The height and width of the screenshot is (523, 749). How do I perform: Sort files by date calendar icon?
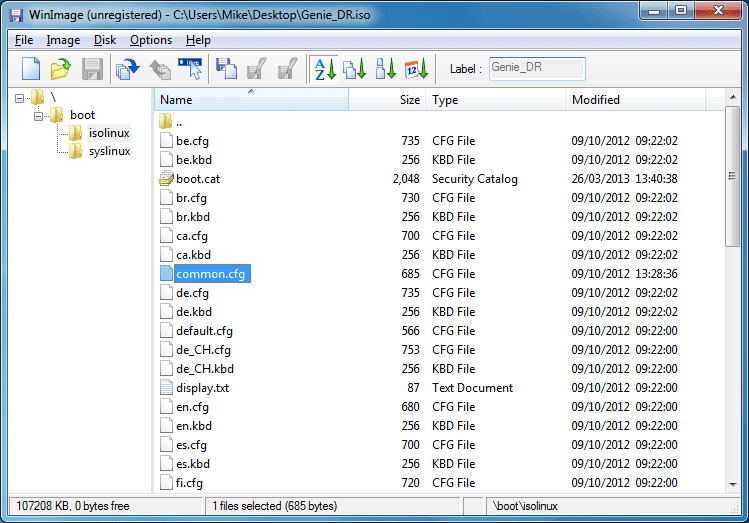click(x=416, y=69)
